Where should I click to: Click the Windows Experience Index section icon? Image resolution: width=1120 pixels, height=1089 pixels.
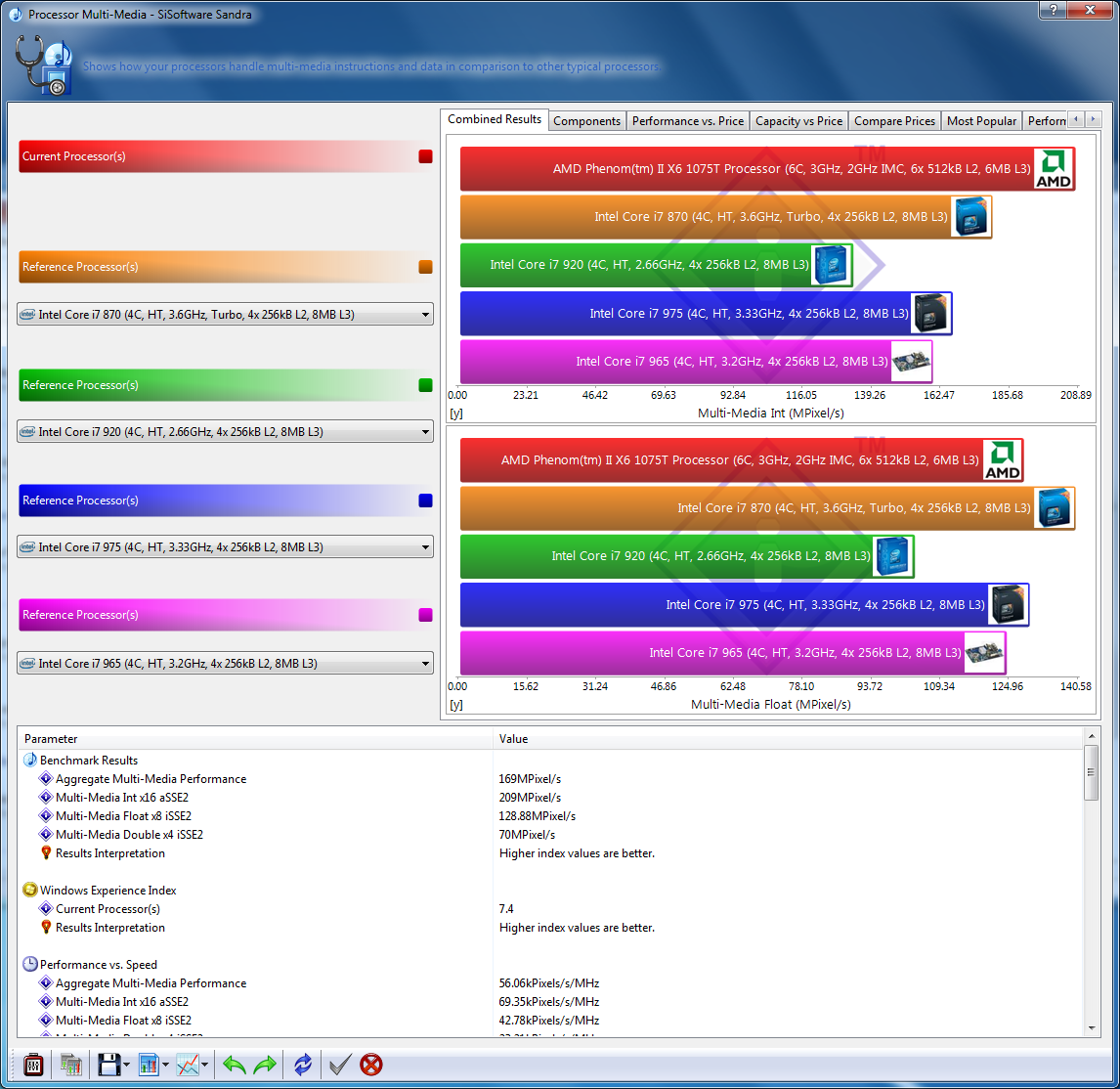[30, 890]
